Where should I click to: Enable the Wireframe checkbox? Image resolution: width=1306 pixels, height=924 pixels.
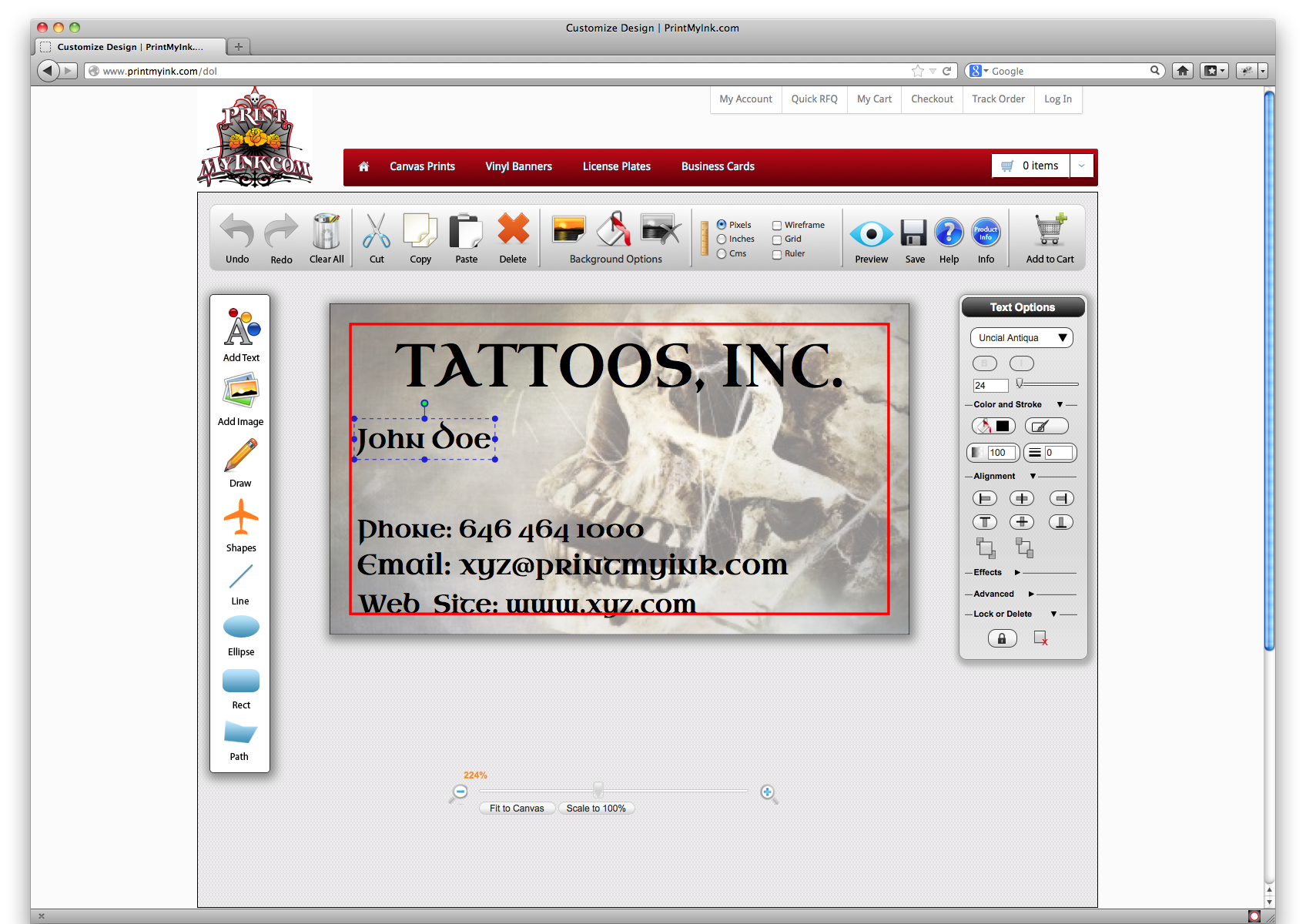[777, 226]
